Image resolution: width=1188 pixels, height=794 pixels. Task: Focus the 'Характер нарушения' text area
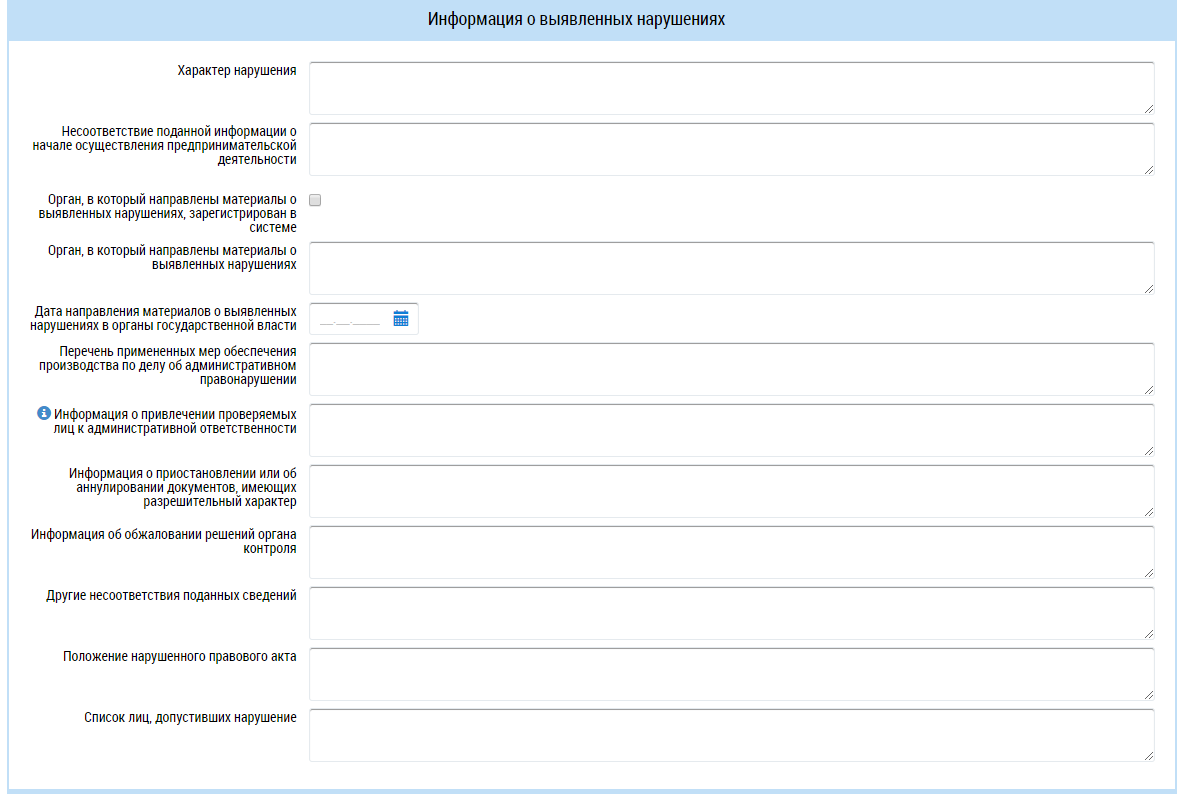(732, 88)
